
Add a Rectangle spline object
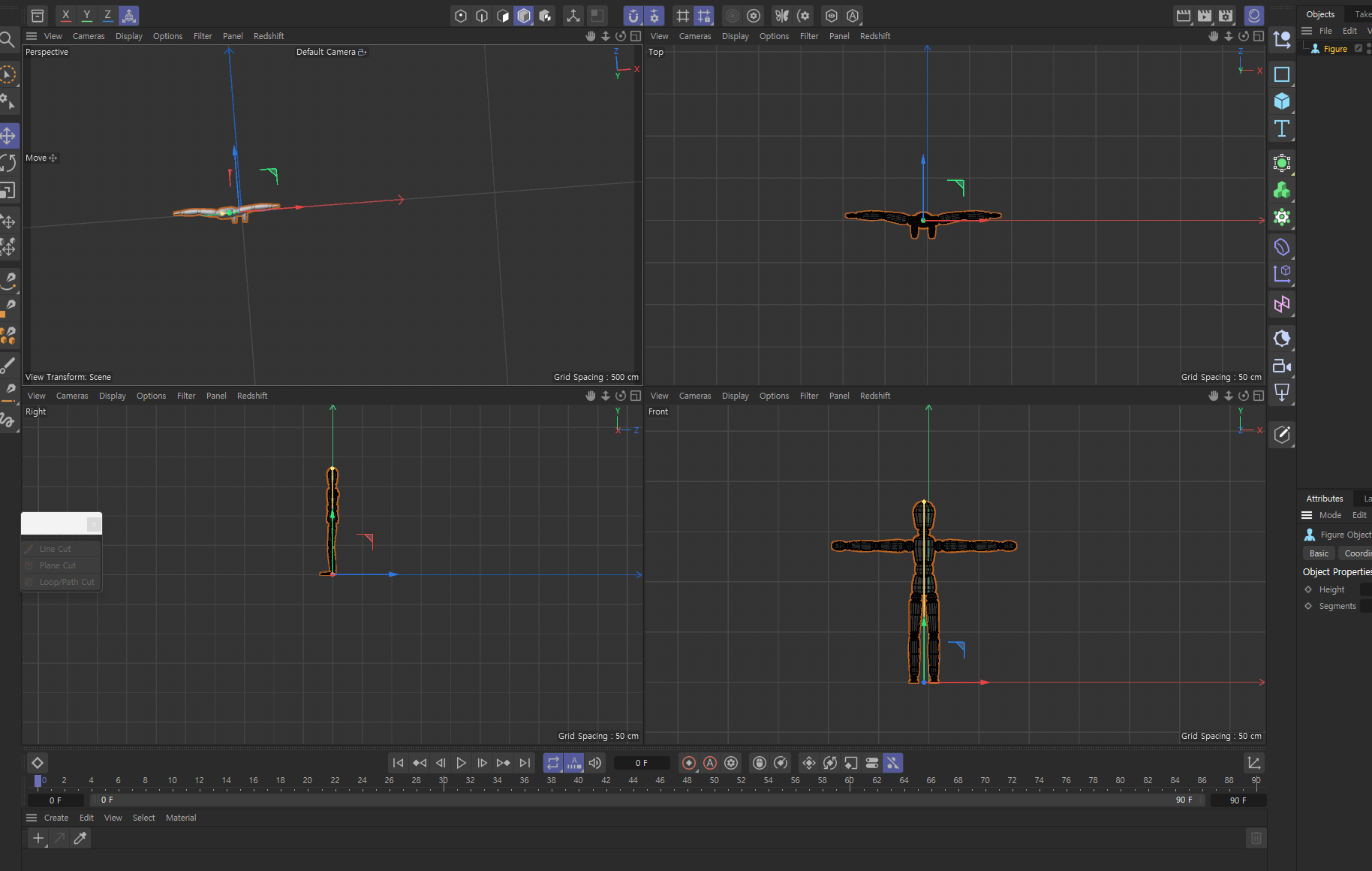(1282, 74)
